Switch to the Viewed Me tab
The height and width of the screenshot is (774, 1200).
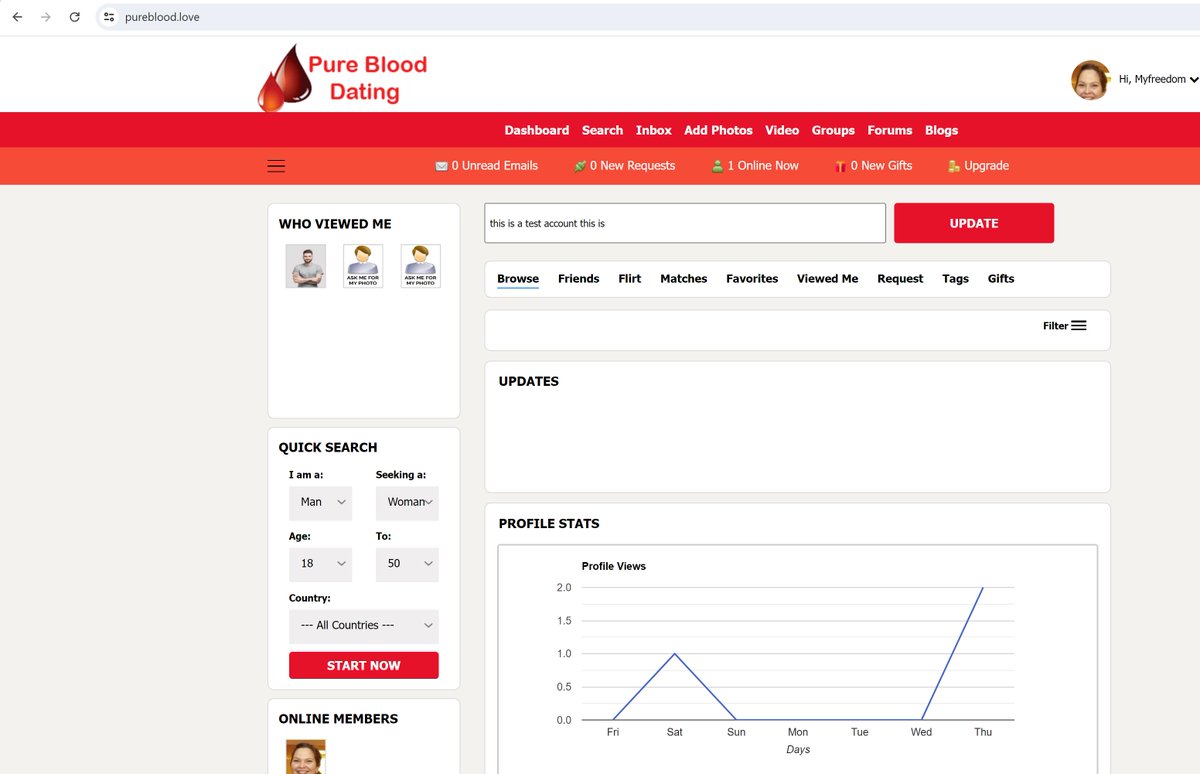(x=827, y=279)
